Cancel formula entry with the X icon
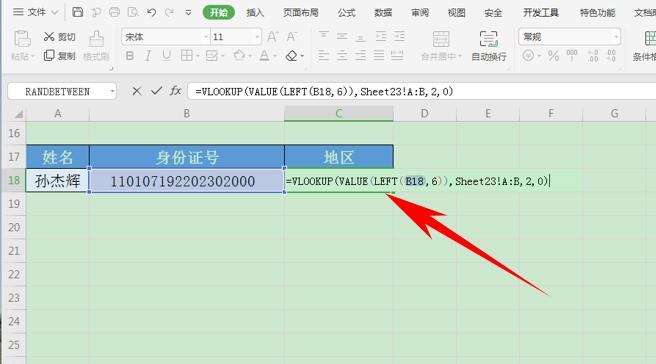Screen dimensions: 656x364 [x=136, y=91]
